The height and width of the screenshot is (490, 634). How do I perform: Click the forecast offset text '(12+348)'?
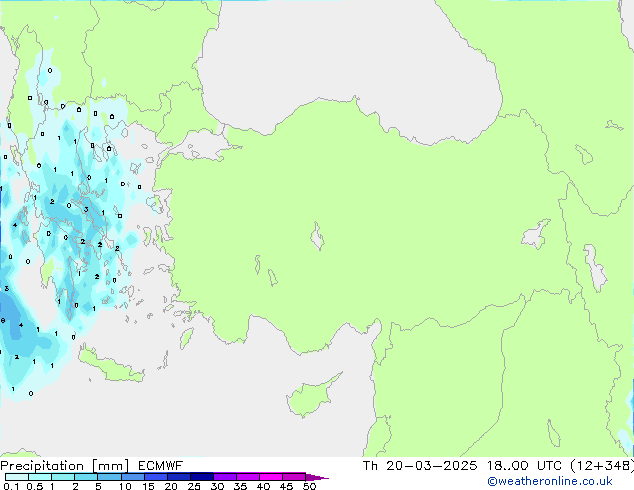pyautogui.click(x=602, y=466)
